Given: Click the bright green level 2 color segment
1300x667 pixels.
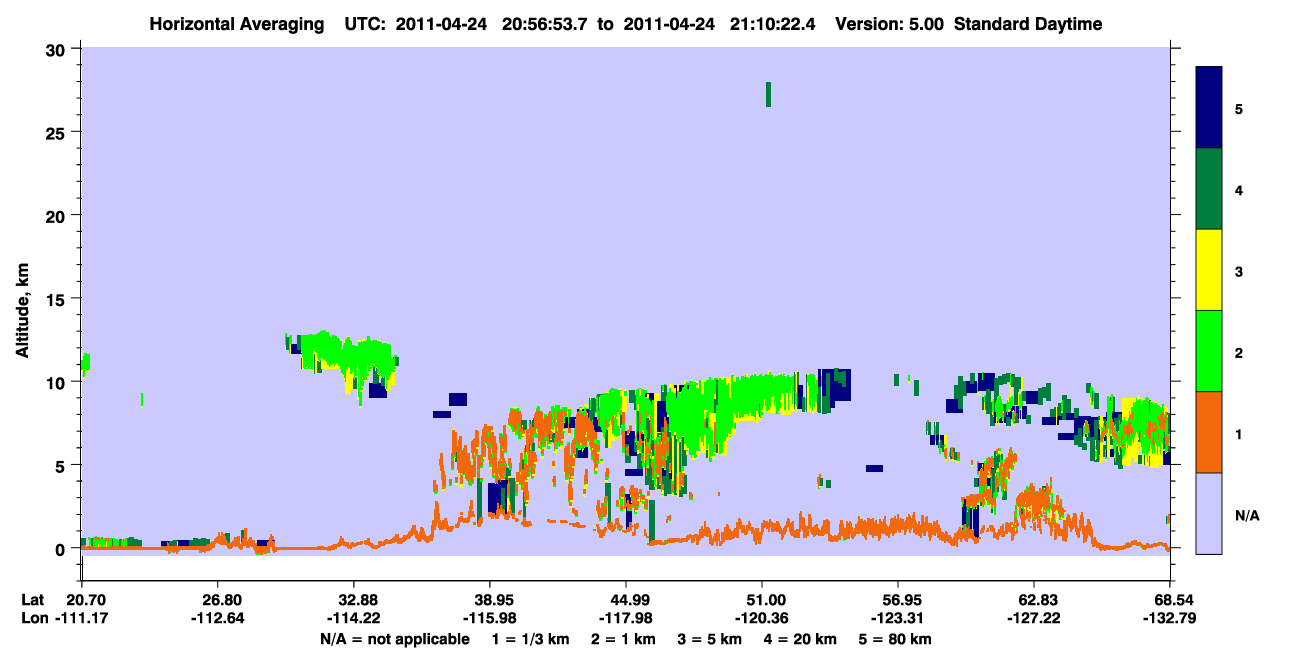Looking at the screenshot, I should coord(1209,350).
